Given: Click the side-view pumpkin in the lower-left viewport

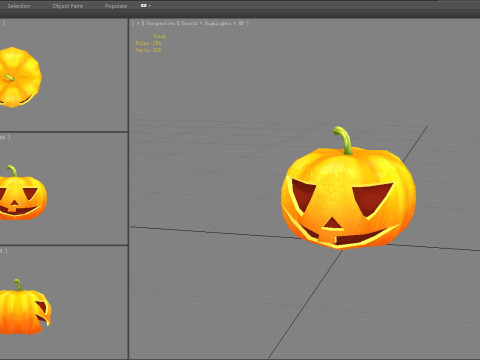Looking at the screenshot, I should pos(25,307).
